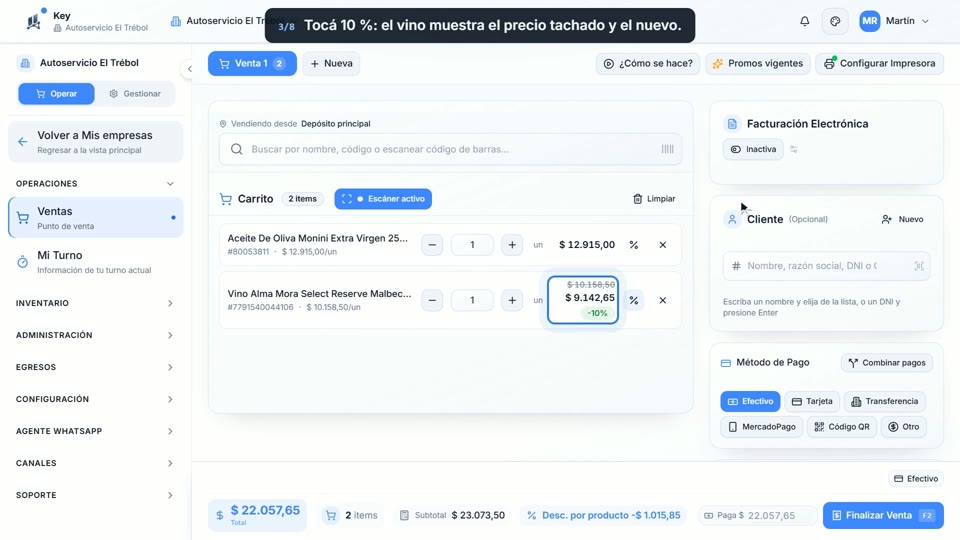Expand the Inventario section
This screenshot has width=960, height=540.
(95, 303)
